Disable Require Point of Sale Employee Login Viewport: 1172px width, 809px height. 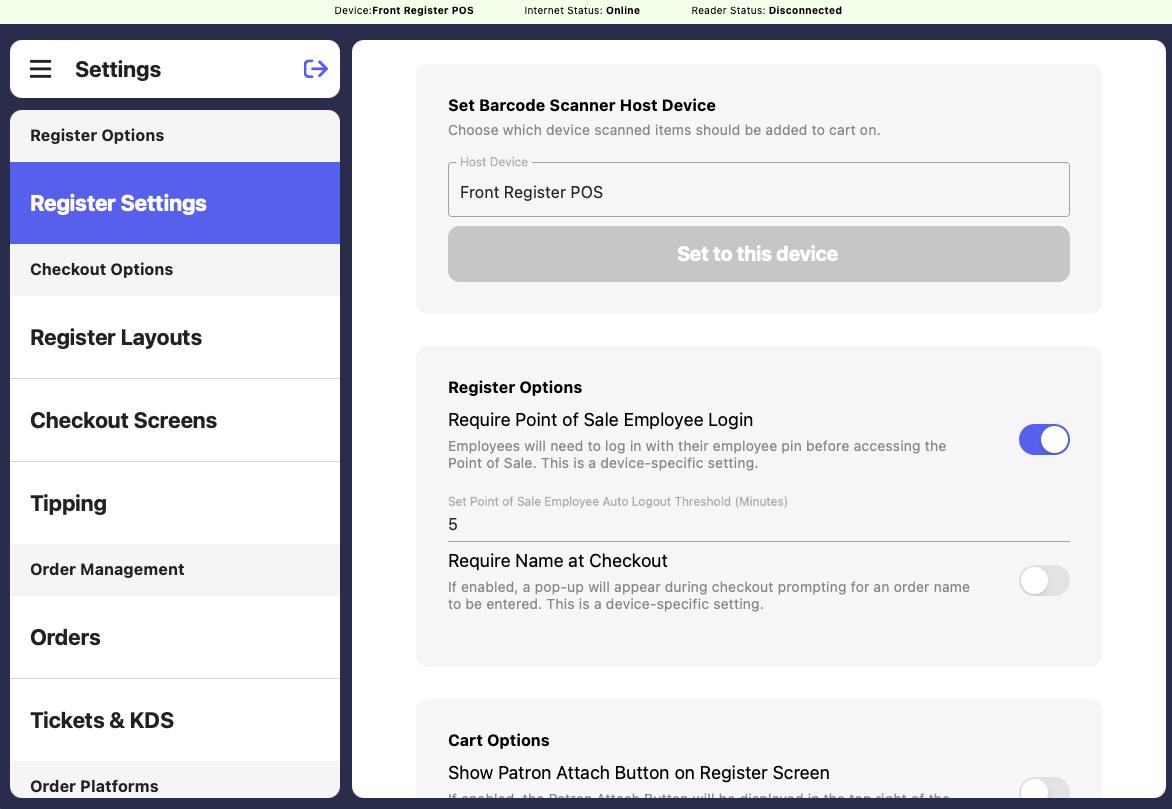(1043, 440)
